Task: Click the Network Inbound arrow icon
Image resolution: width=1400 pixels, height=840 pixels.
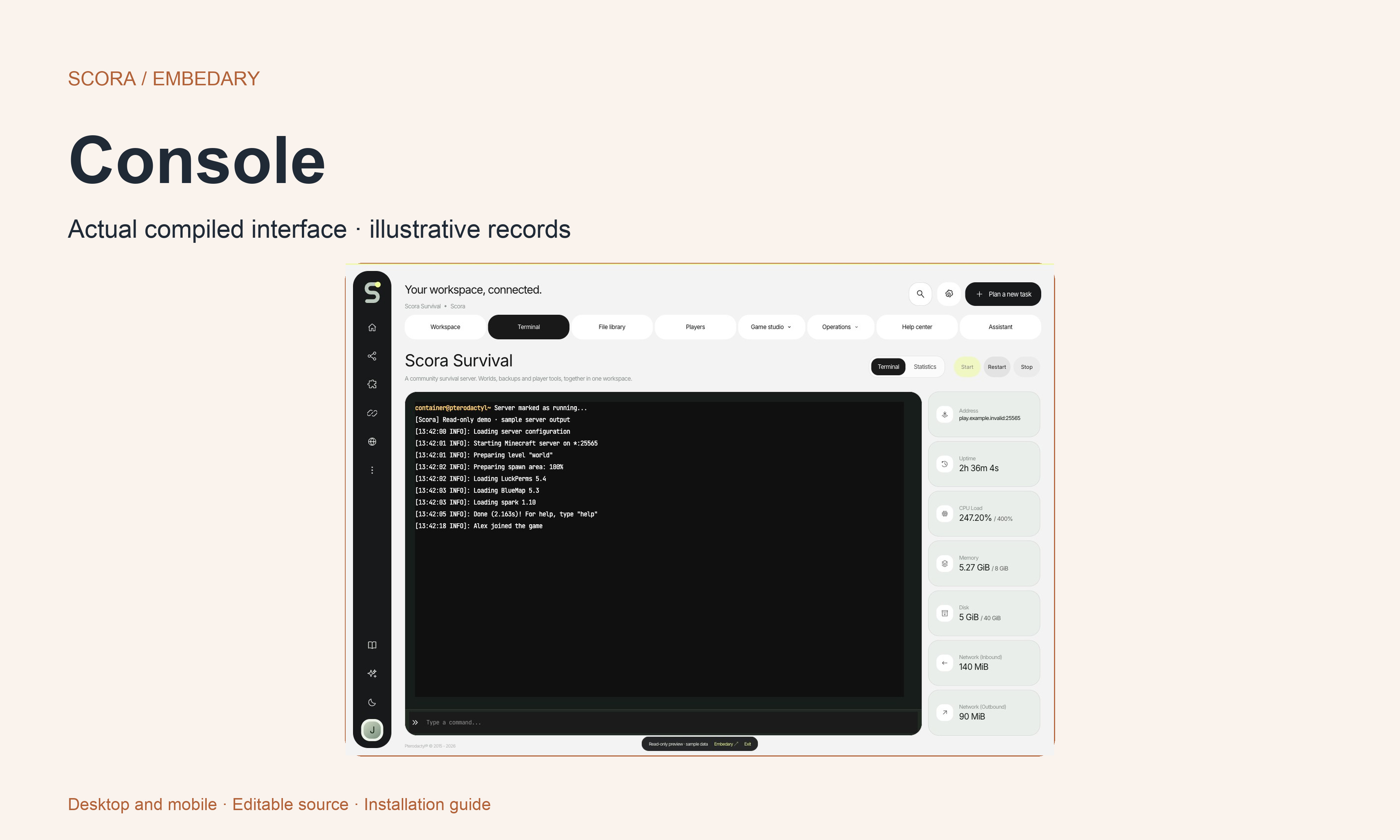Action: point(945,663)
